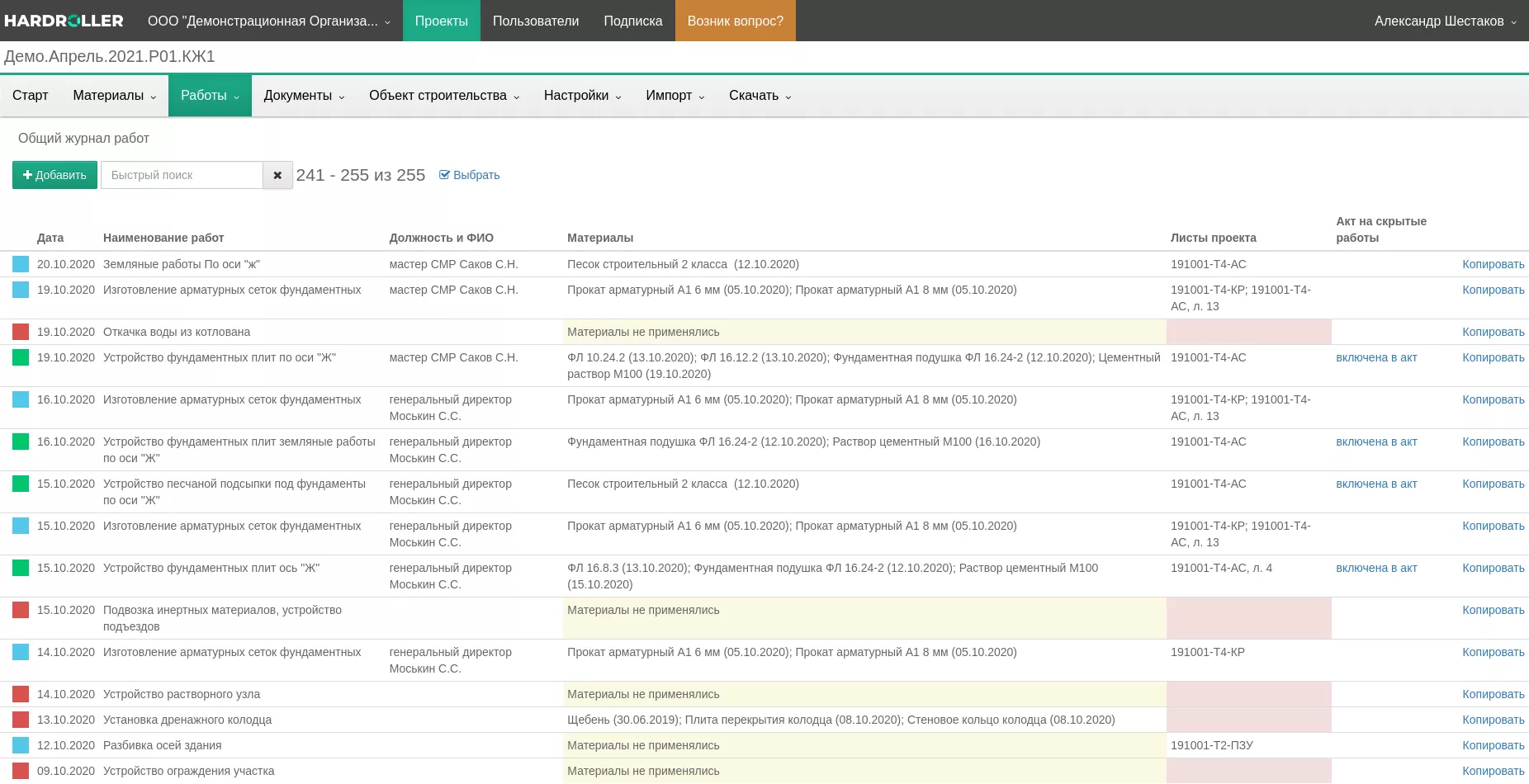1529x784 pixels.
Task: Click the HARDROLLER logo
Action: pos(64,21)
